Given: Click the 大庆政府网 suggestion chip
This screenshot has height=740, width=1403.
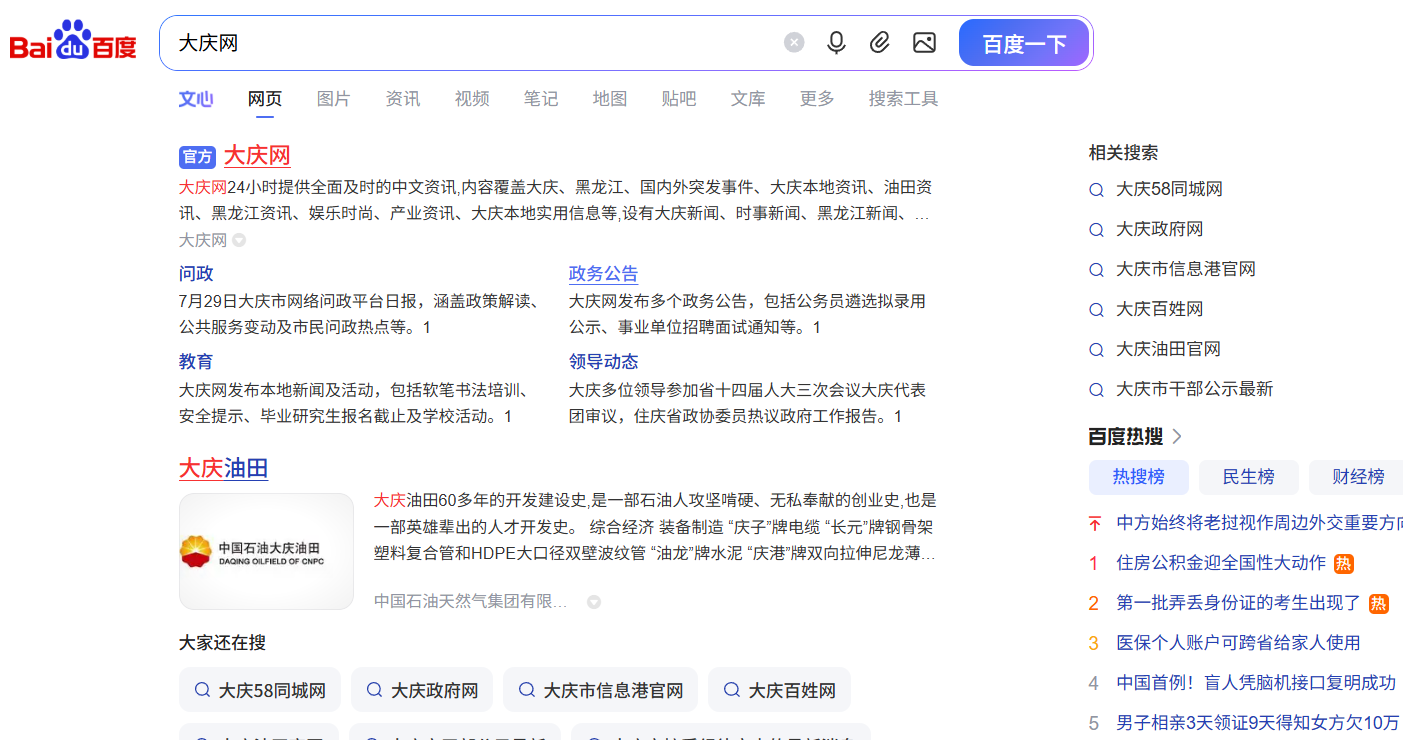Looking at the screenshot, I should [x=422, y=690].
